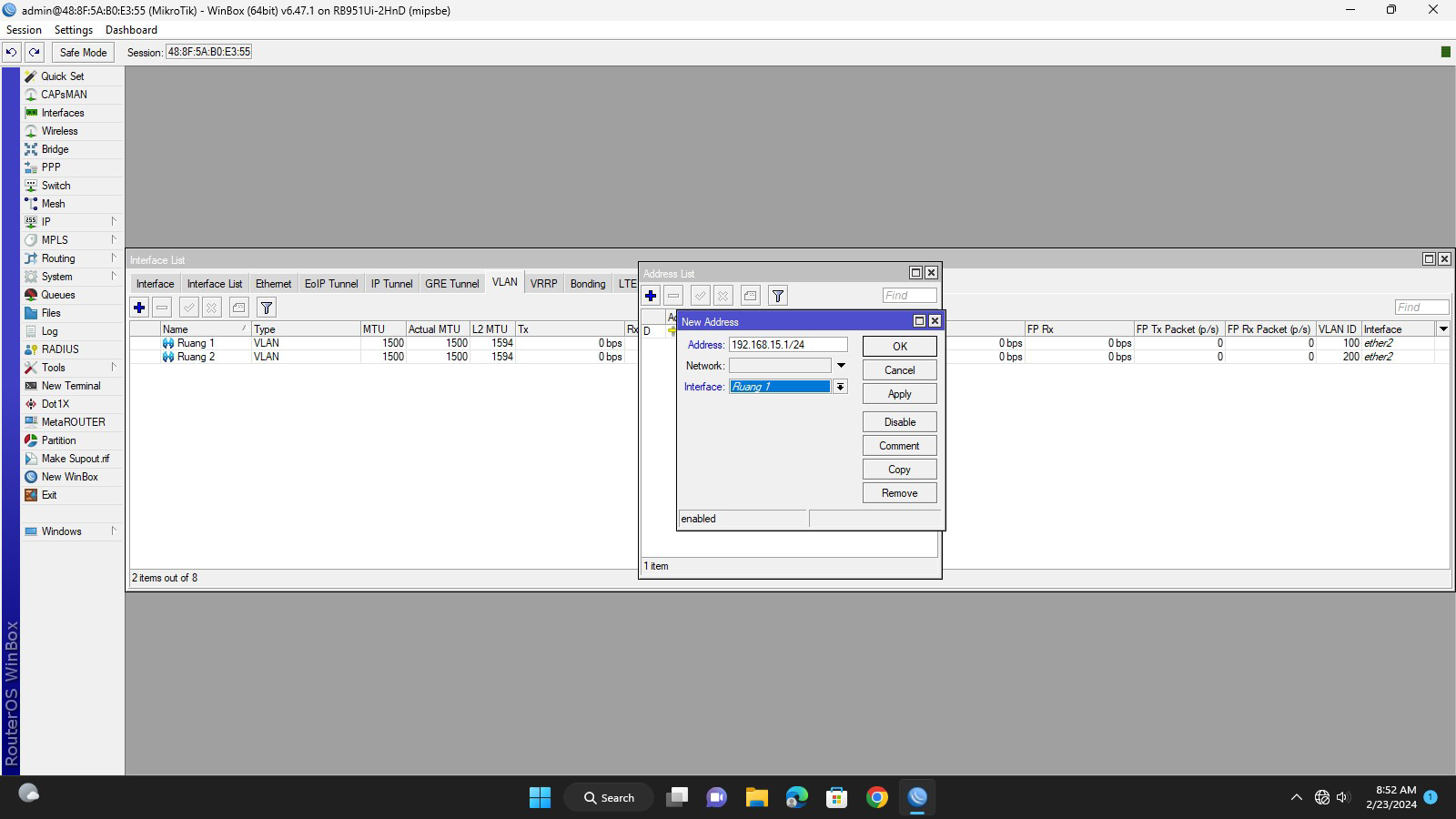Toggle Safe Mode button

point(83,52)
